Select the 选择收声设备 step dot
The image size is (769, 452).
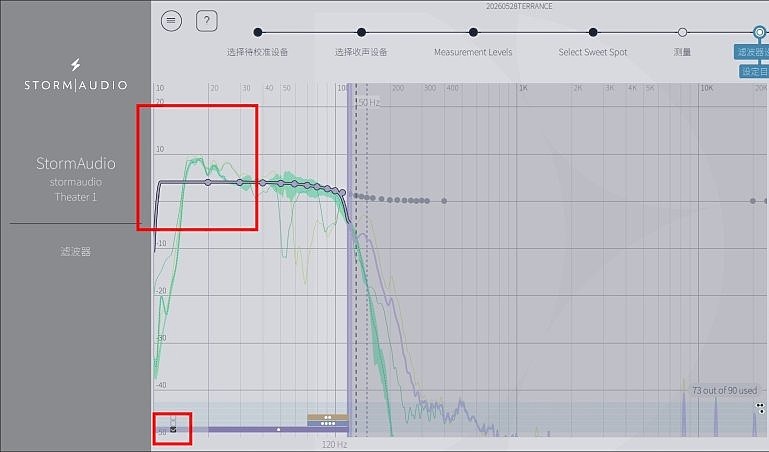tap(361, 32)
